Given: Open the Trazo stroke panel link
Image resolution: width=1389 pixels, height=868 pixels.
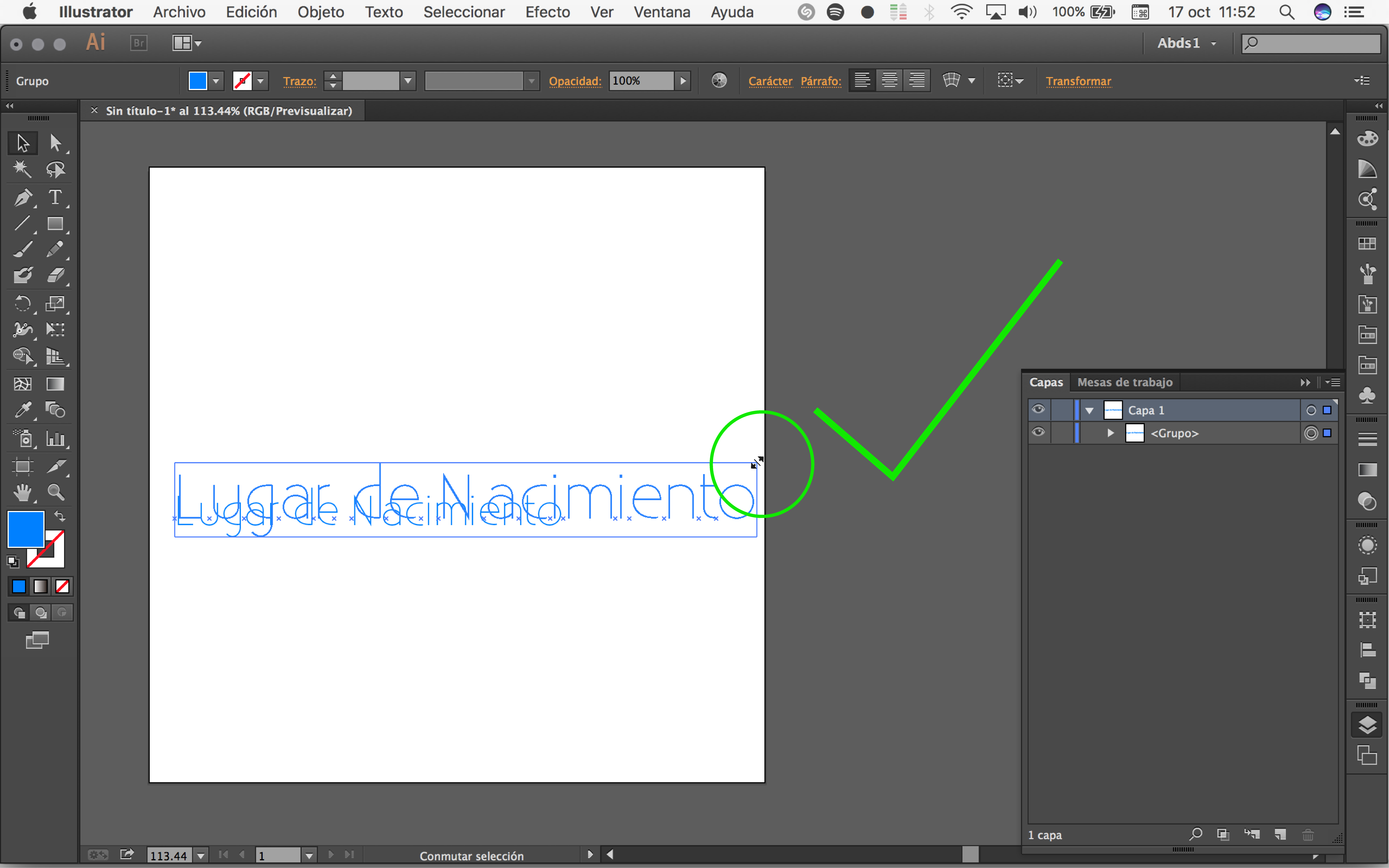Looking at the screenshot, I should coord(299,81).
